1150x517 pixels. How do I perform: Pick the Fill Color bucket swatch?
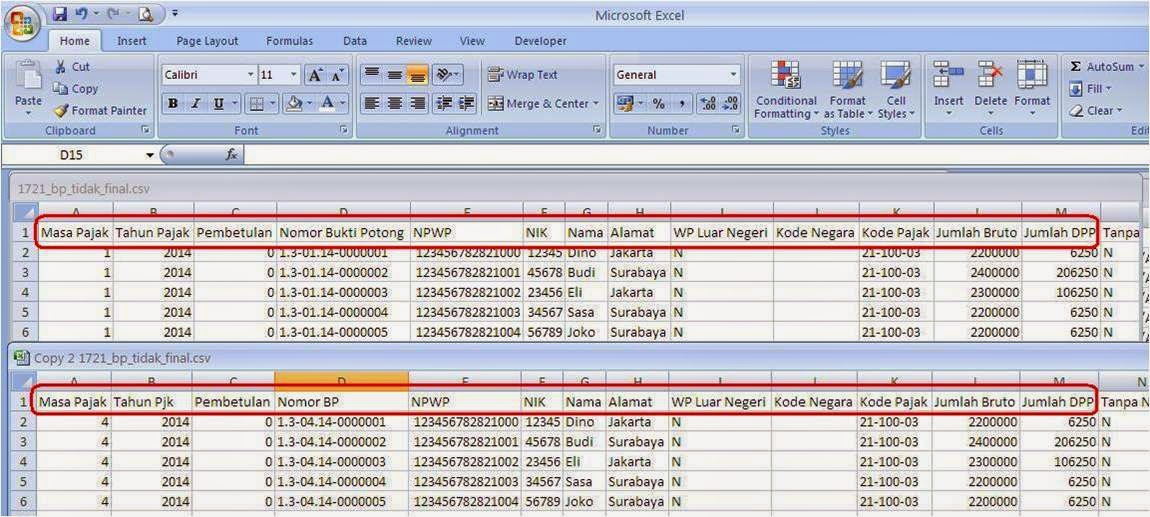pyautogui.click(x=293, y=104)
